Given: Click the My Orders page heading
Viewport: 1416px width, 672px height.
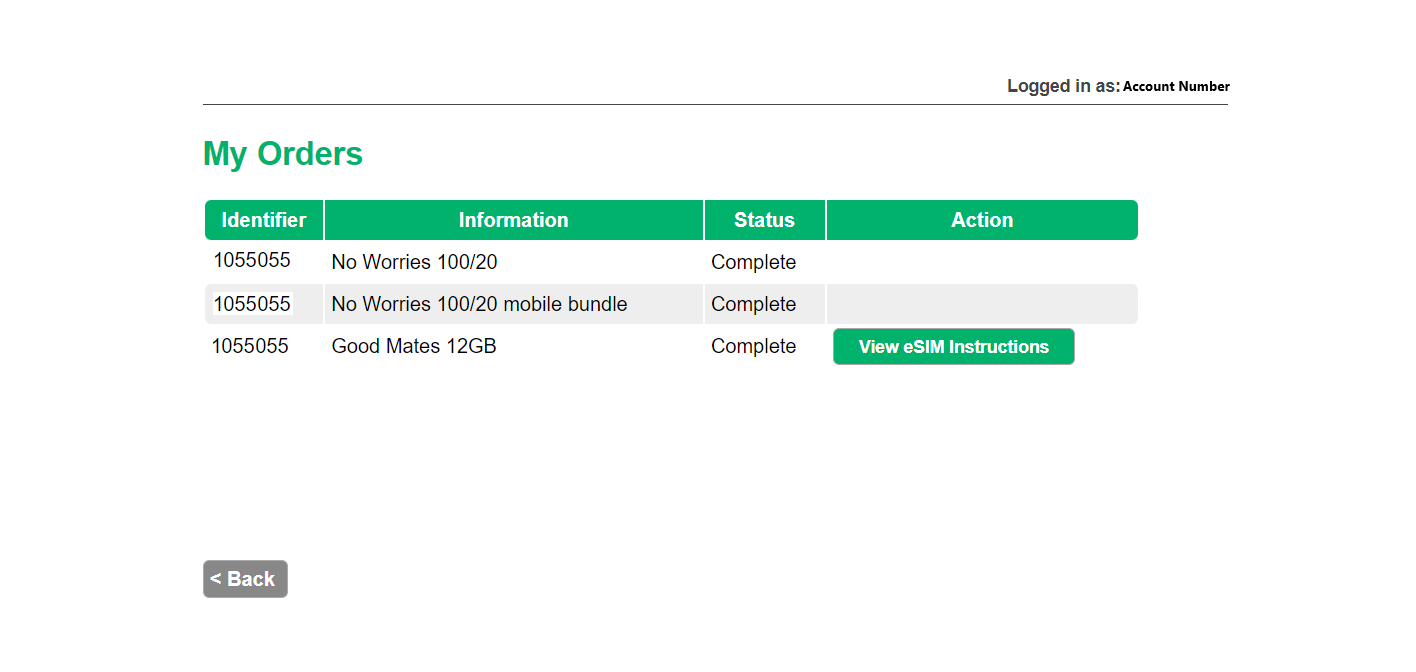Looking at the screenshot, I should pos(283,154).
